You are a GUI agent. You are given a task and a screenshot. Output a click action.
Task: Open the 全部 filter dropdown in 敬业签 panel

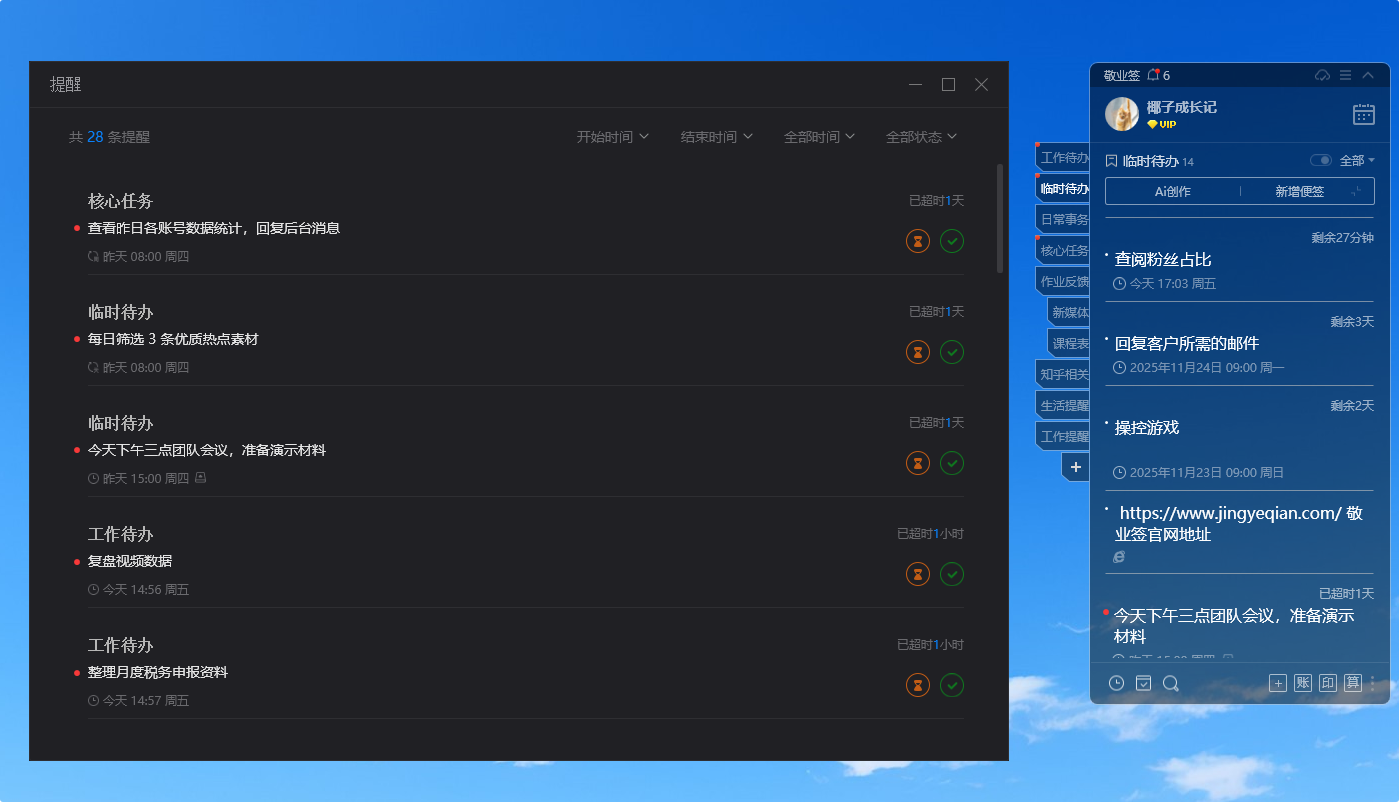1357,161
